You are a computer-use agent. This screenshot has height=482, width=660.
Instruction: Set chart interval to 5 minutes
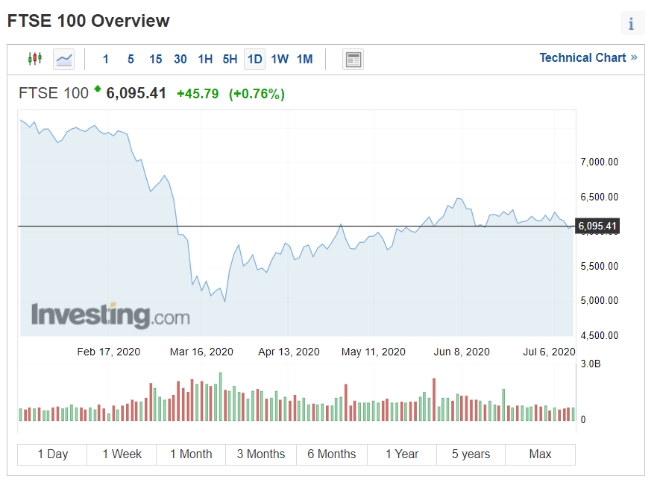(131, 59)
